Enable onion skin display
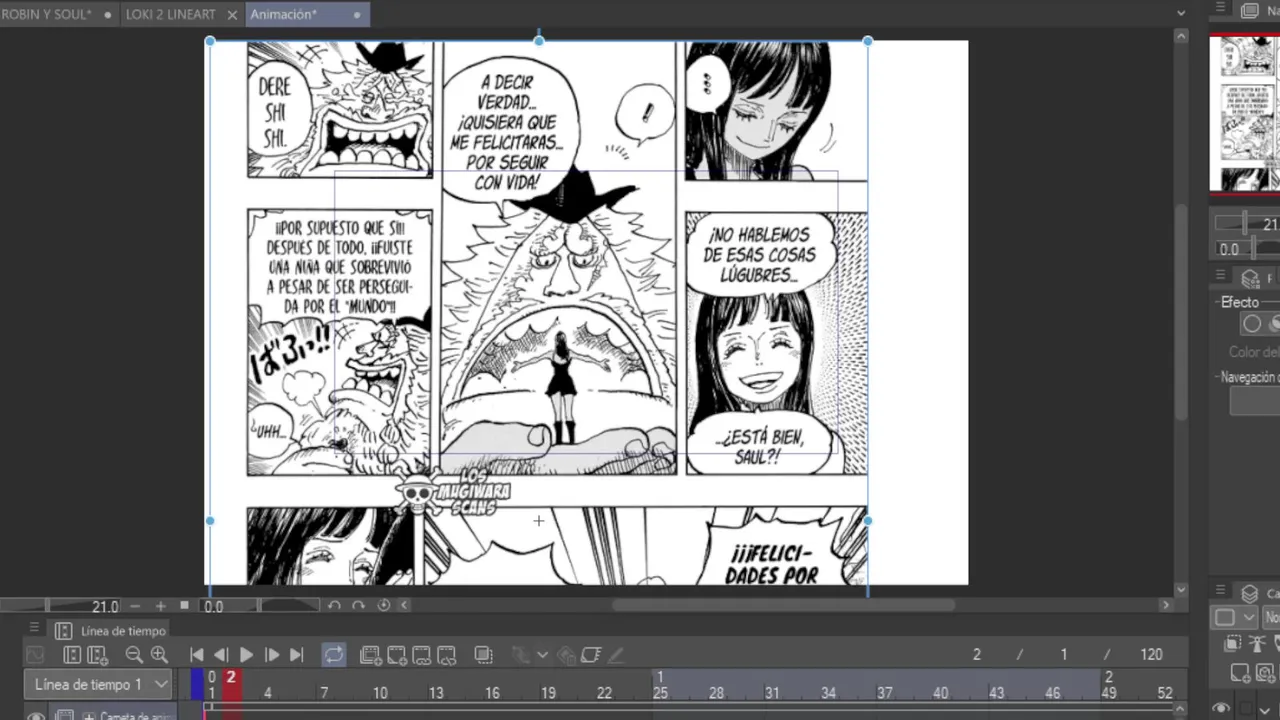The image size is (1280, 720). point(484,655)
